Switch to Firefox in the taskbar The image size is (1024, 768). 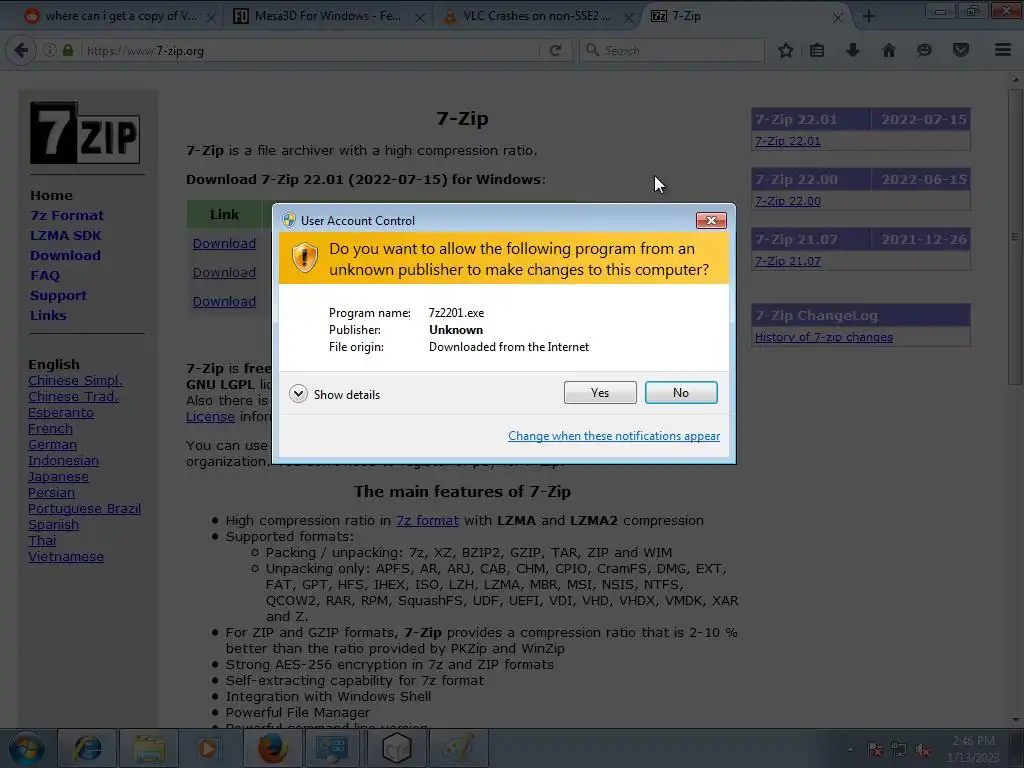click(x=272, y=748)
